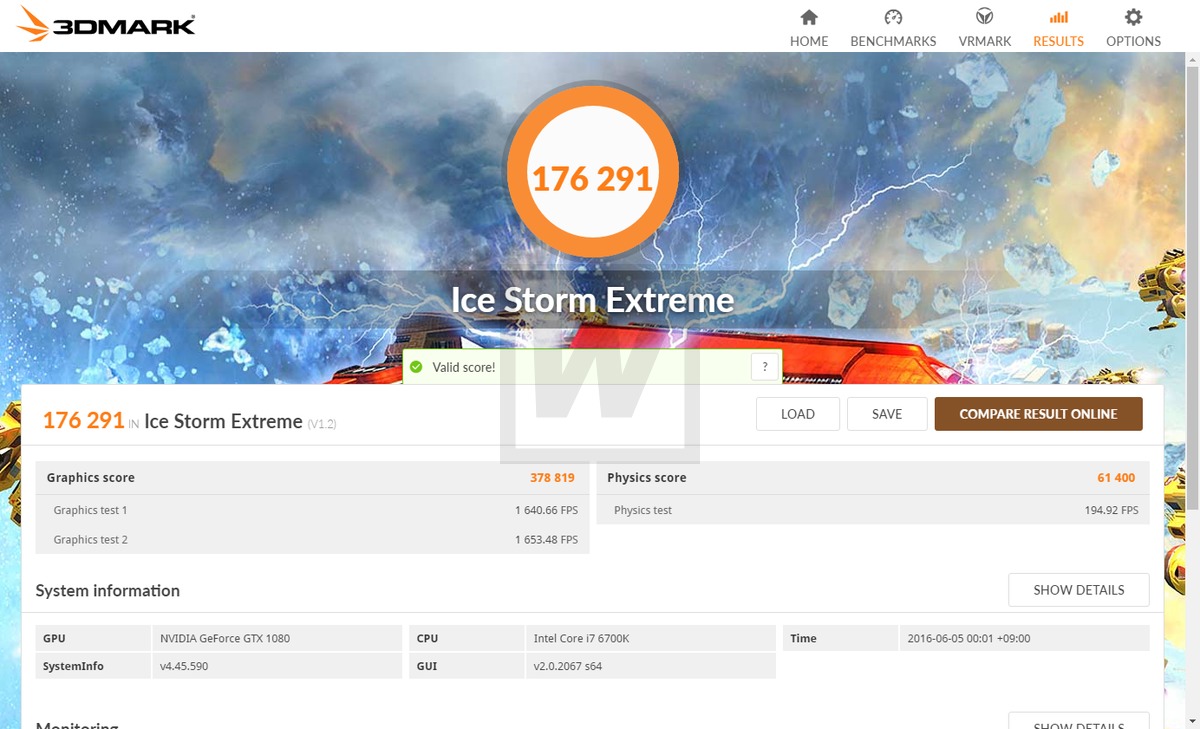Click the green valid score checkmark icon
The height and width of the screenshot is (729, 1200).
(416, 367)
